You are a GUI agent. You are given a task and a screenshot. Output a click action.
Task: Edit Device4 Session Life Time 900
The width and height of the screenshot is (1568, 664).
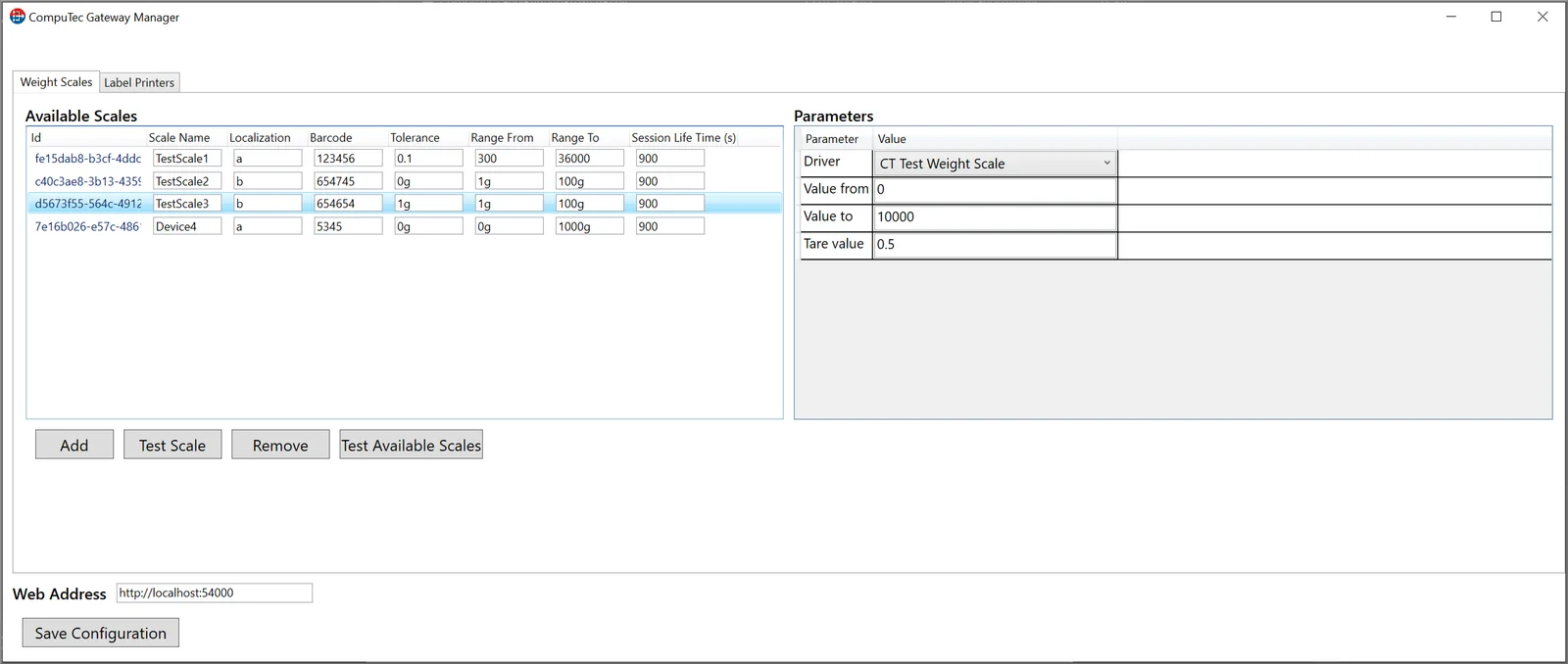click(x=669, y=226)
